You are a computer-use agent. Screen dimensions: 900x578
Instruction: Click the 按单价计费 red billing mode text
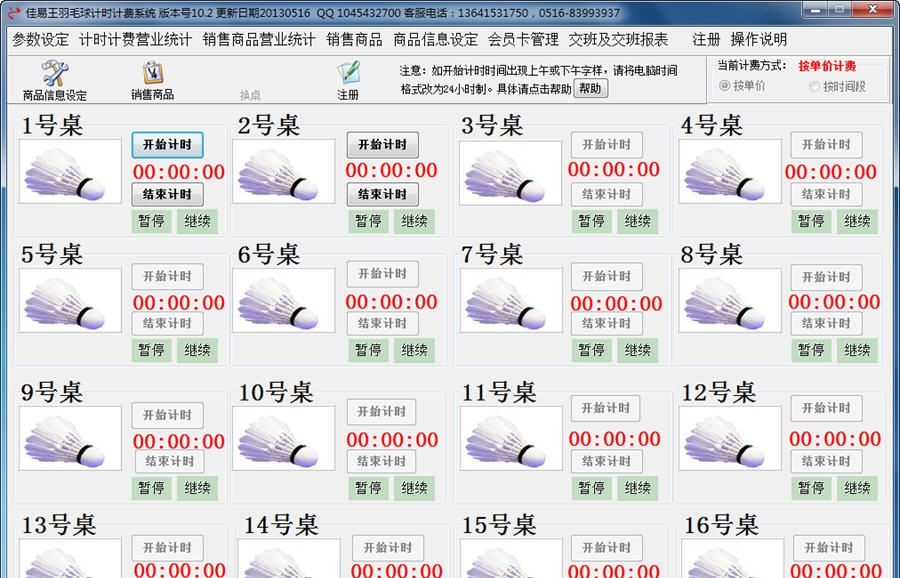827,66
